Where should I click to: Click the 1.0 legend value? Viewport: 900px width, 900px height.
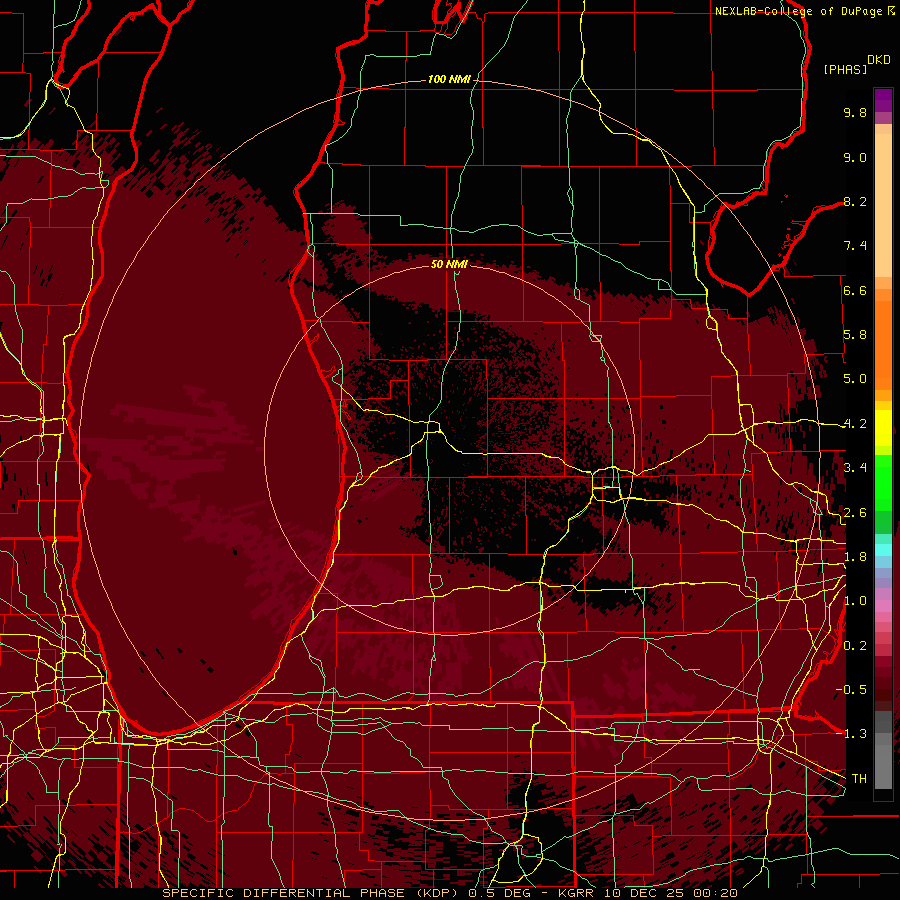tap(855, 601)
